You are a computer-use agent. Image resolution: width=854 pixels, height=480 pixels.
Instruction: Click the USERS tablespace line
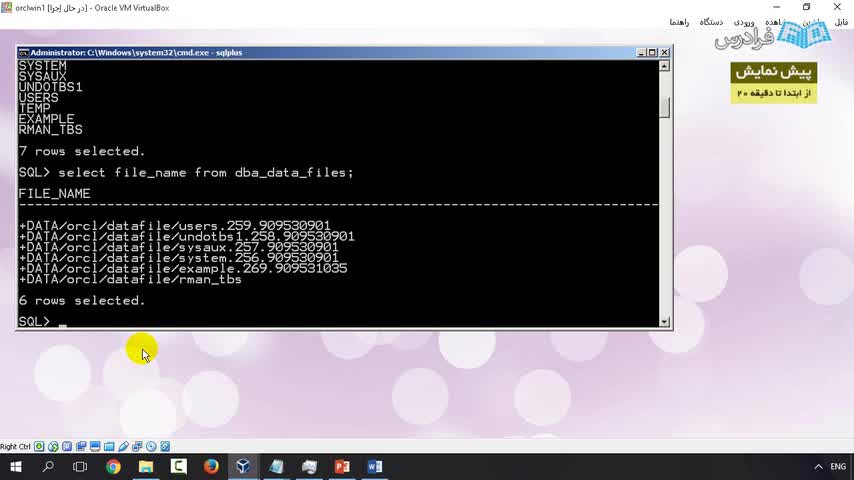[39, 98]
